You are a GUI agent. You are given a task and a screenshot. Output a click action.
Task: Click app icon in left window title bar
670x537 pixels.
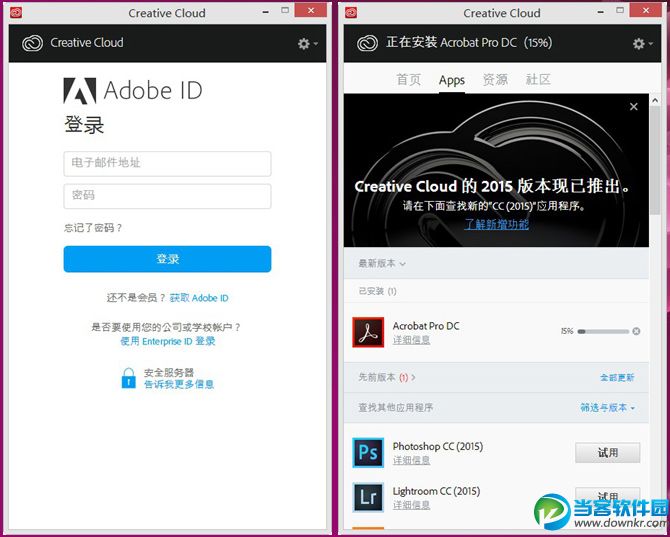16,13
